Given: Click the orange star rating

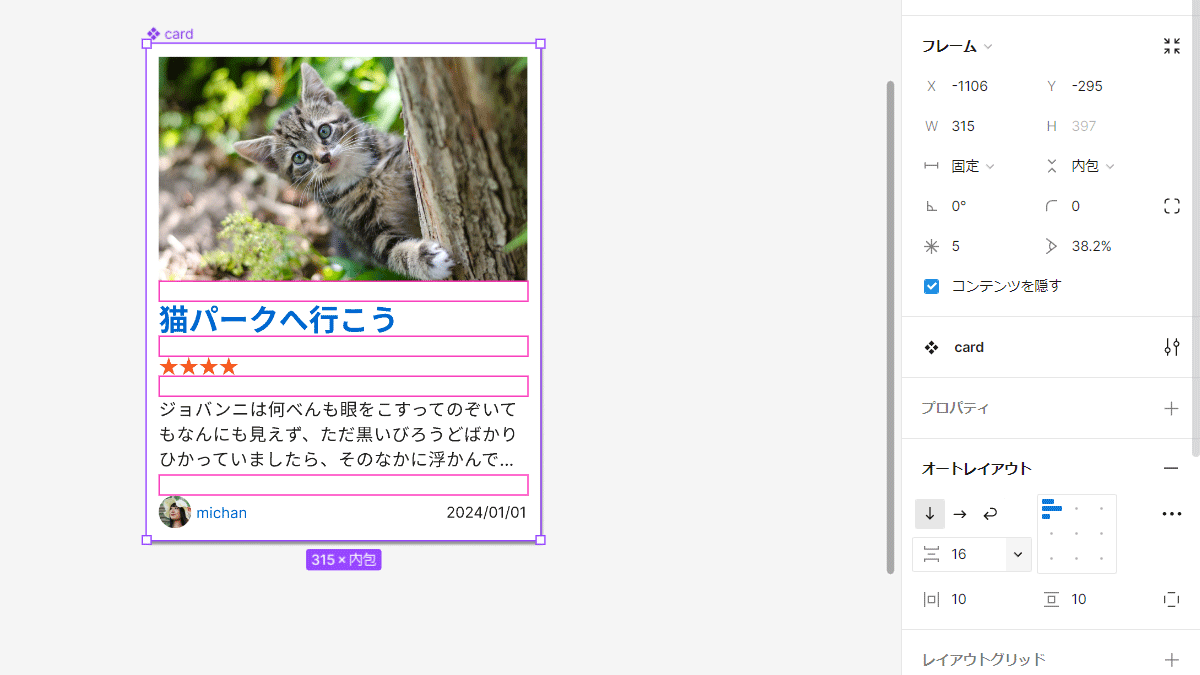Looking at the screenshot, I should 199,367.
